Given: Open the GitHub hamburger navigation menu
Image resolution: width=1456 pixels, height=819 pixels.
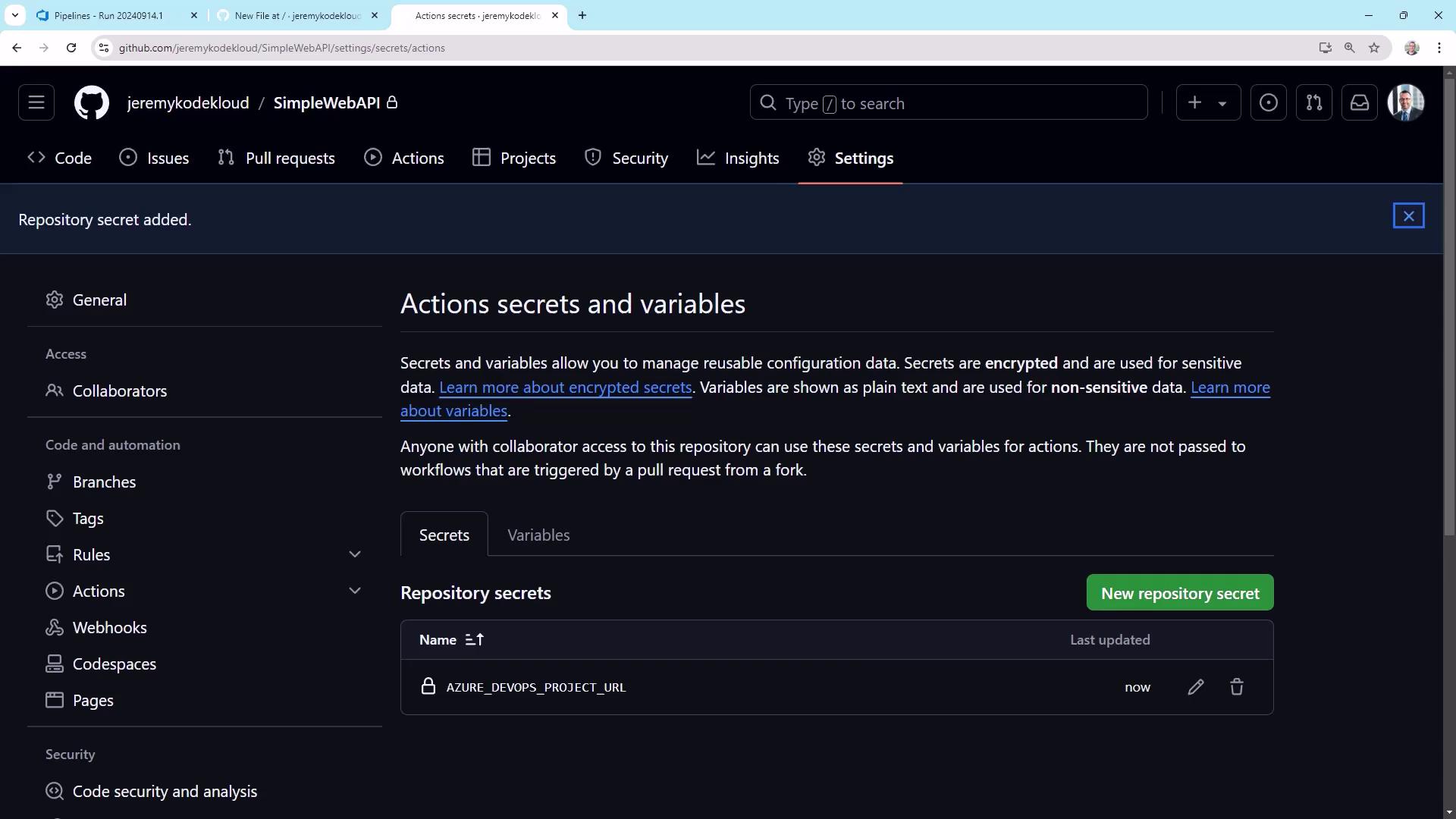Looking at the screenshot, I should (x=36, y=102).
